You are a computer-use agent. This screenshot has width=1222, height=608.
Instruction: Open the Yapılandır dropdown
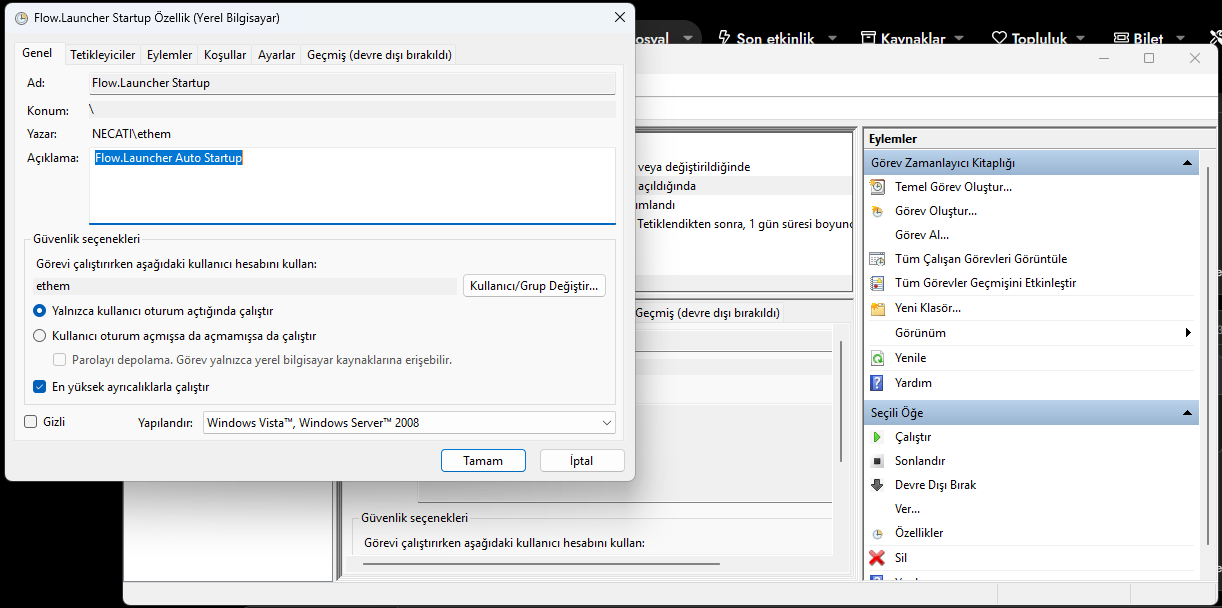409,423
